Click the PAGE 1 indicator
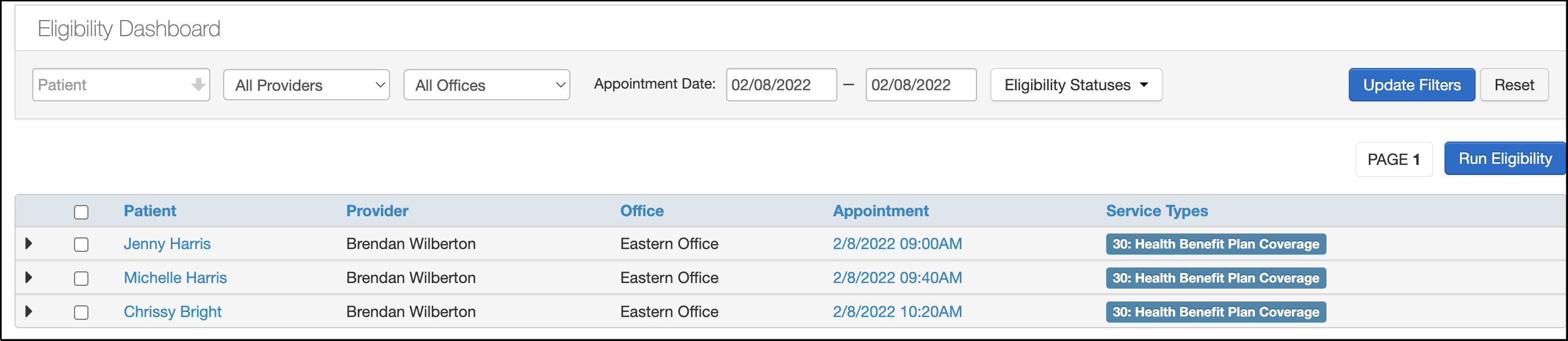This screenshot has width=1568, height=341. [1393, 160]
